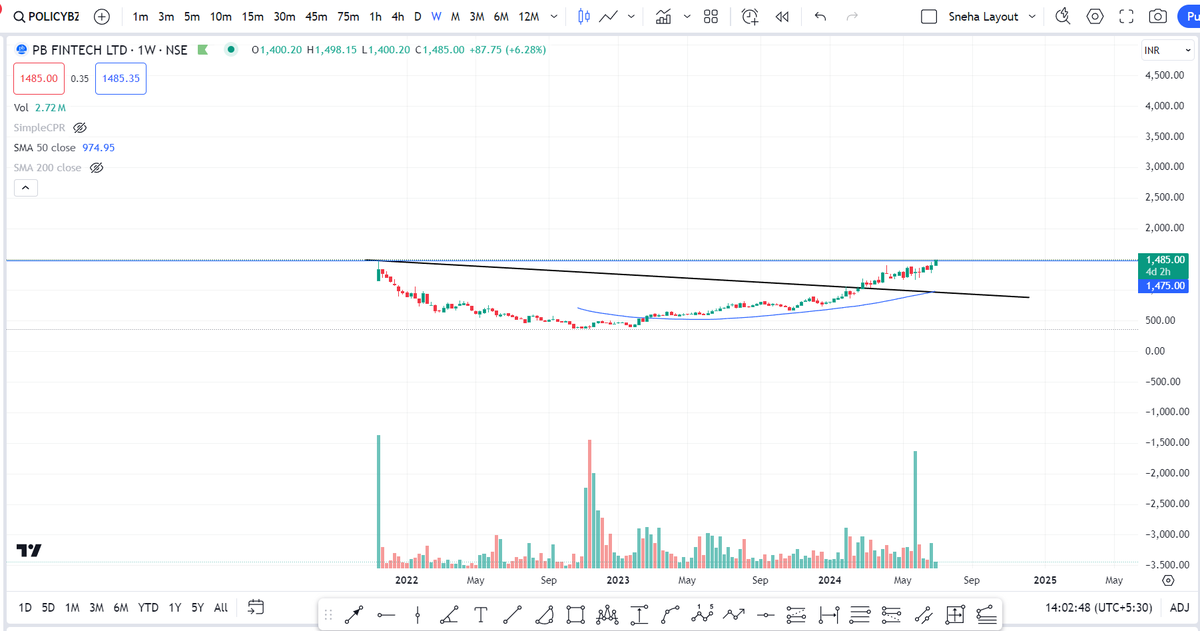1200x631 pixels.
Task: Start bar replay with the rewind icon
Action: [782, 17]
